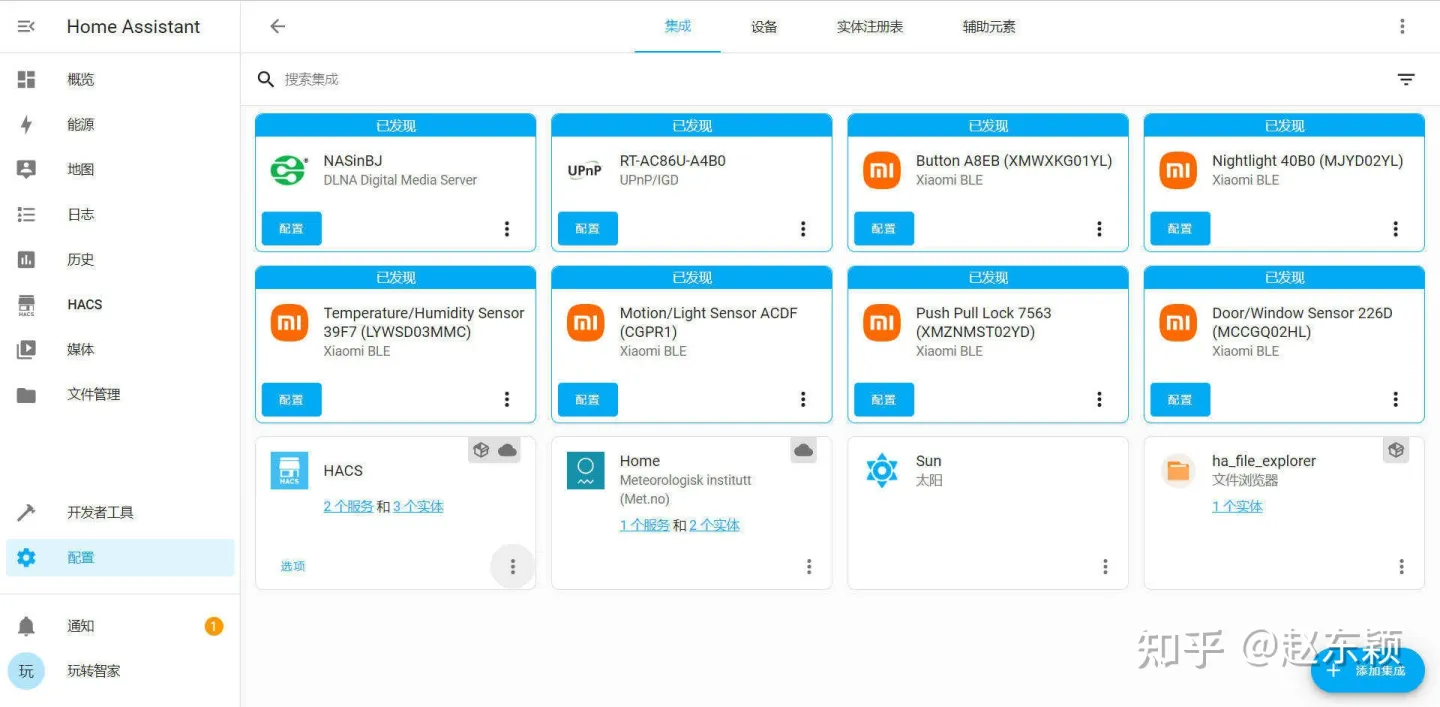This screenshot has width=1440, height=707.
Task: Configure the Temperature/Humidity Sensor 39F7
Action: click(x=292, y=399)
